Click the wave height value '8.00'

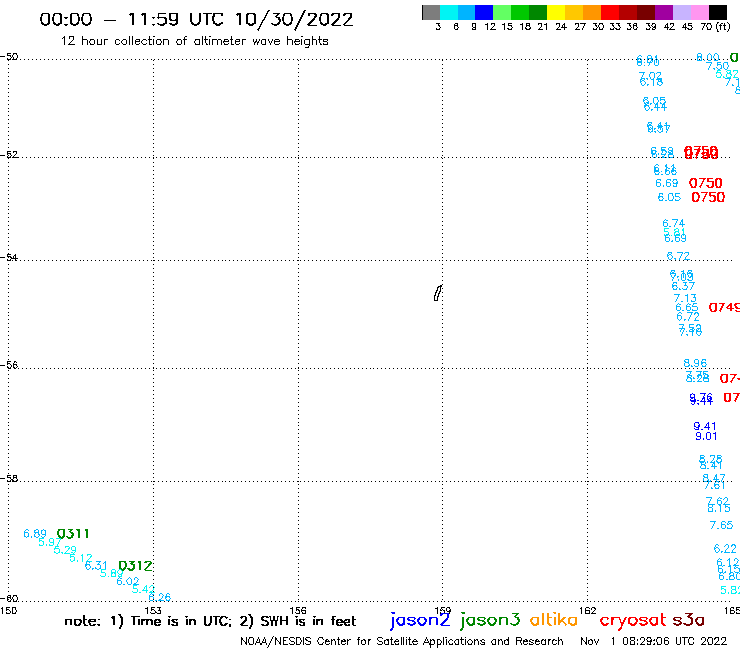point(708,57)
